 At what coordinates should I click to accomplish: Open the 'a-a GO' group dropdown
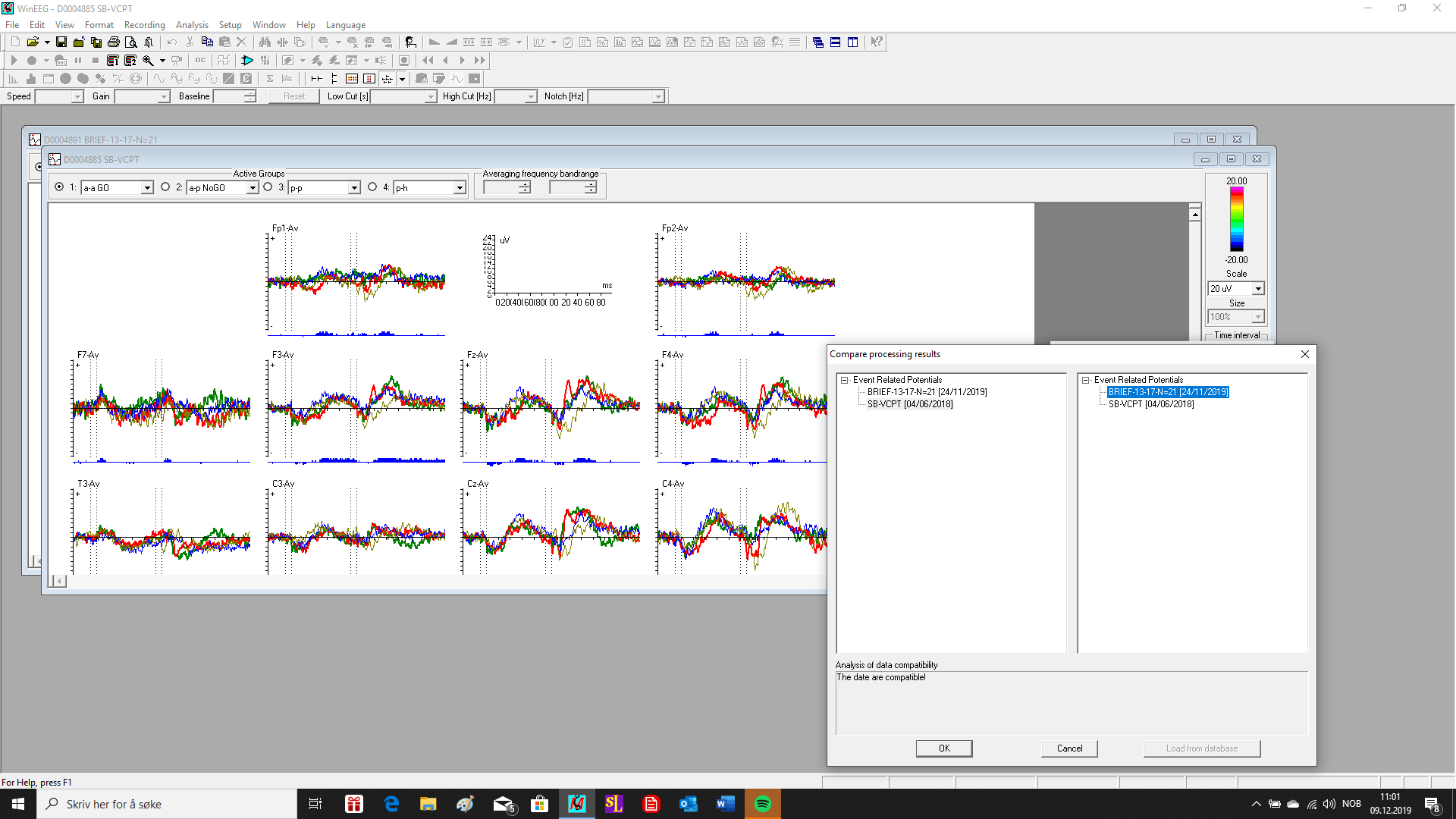point(147,188)
